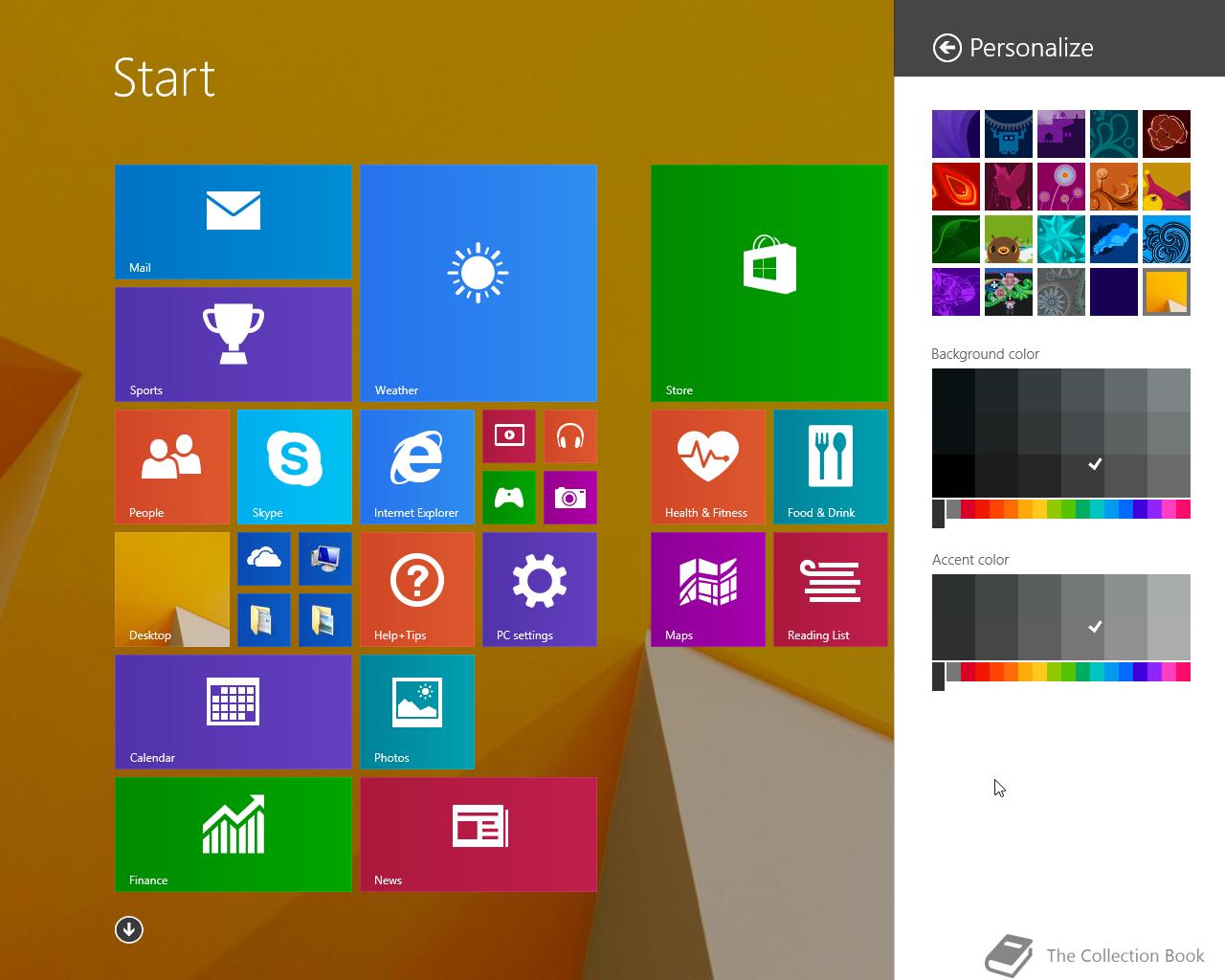
Task: Choose orange in Accent color hue strip
Action: pyautogui.click(x=1011, y=671)
